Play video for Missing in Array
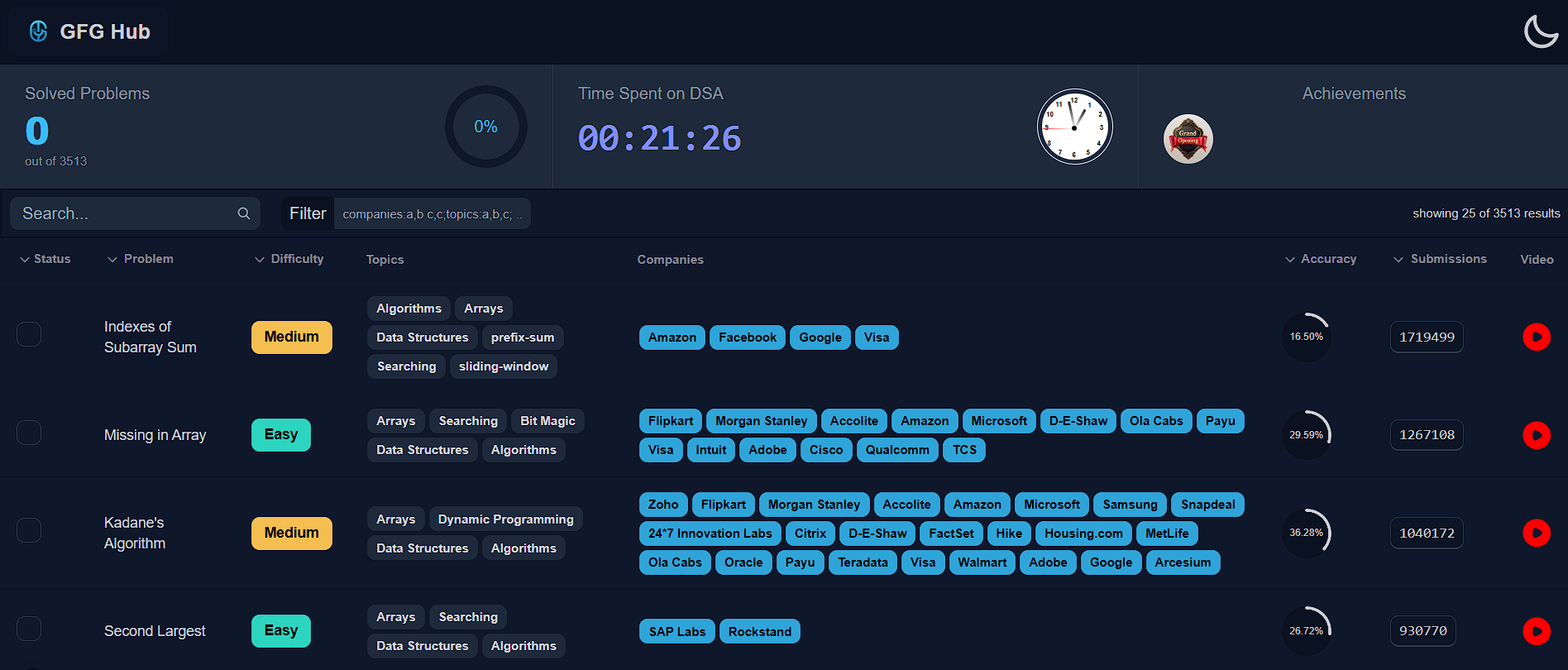Viewport: 1568px width, 670px height. coord(1536,435)
